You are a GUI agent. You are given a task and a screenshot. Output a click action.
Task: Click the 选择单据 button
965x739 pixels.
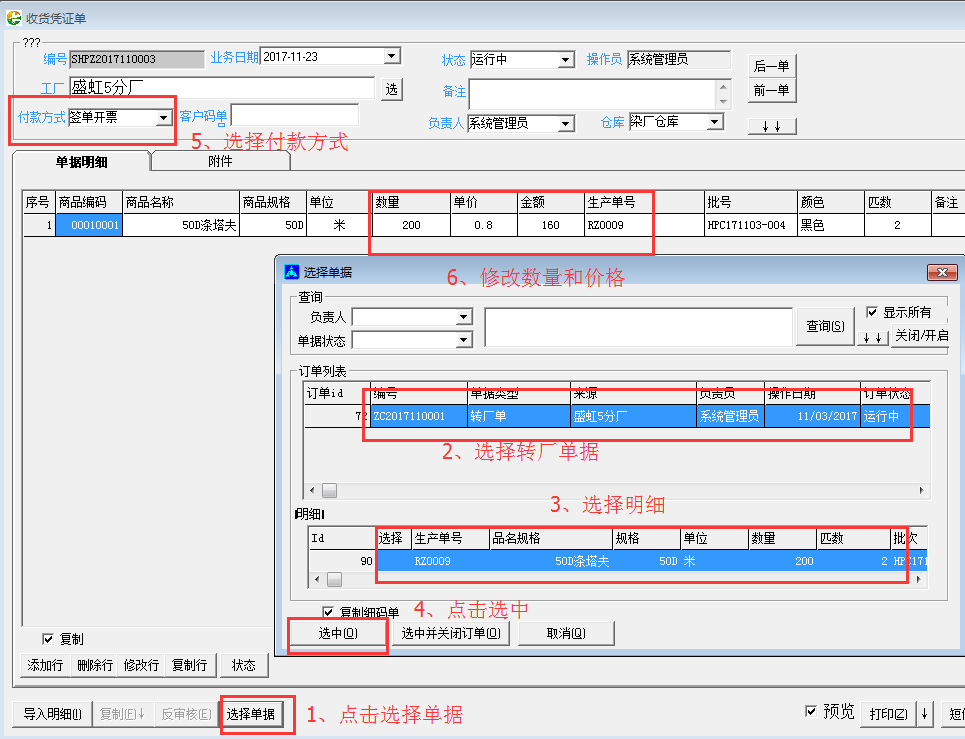pyautogui.click(x=250, y=714)
